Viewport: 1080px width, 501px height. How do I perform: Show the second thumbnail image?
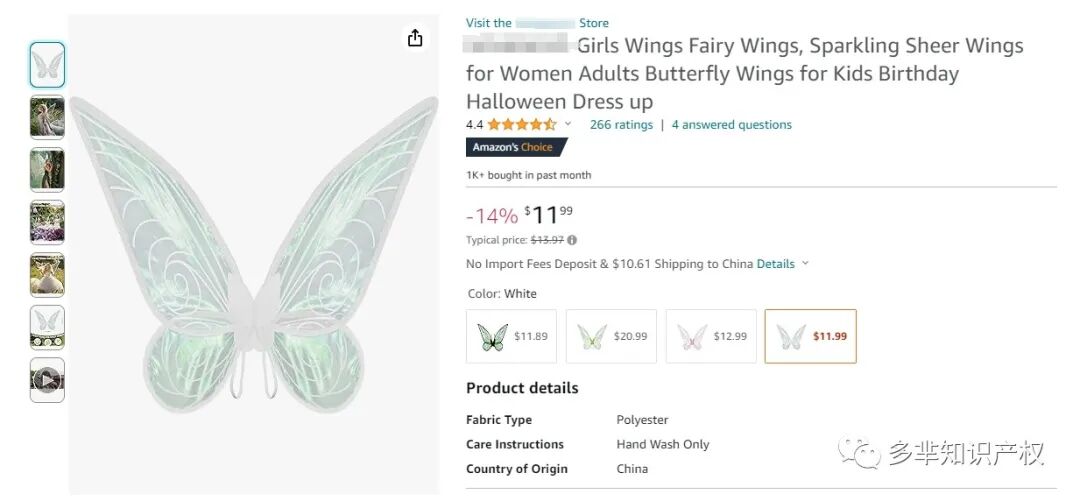point(47,117)
